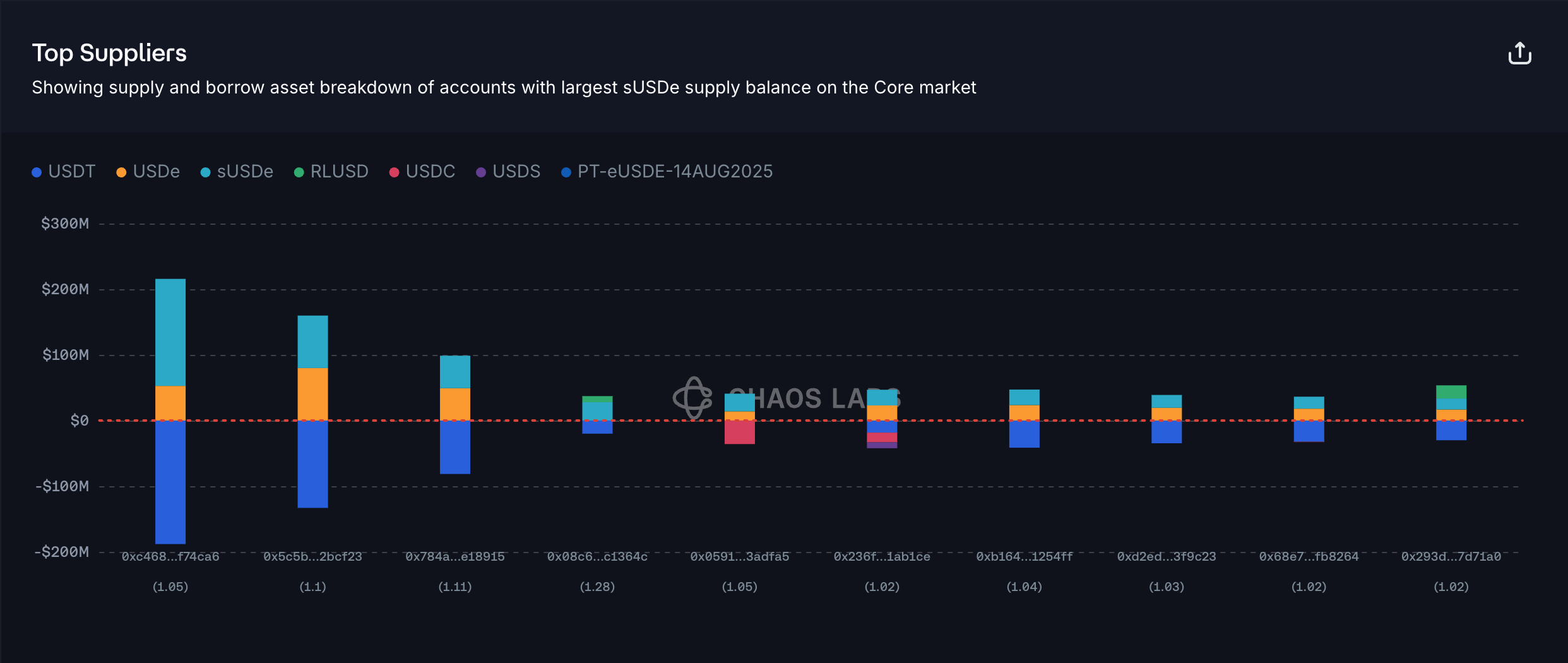Click the account label 0x236f...1ab1ce
Screen dimensions: 1568x663
tap(882, 557)
